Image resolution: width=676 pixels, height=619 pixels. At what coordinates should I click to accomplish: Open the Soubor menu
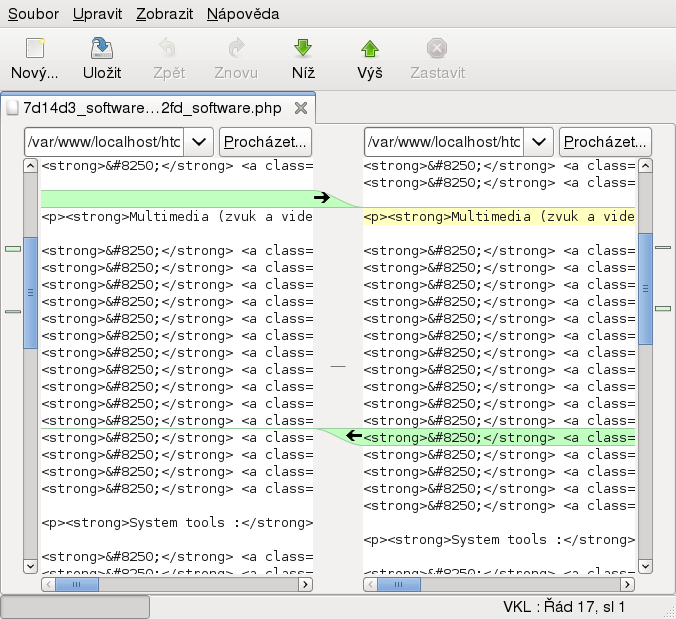coord(33,14)
